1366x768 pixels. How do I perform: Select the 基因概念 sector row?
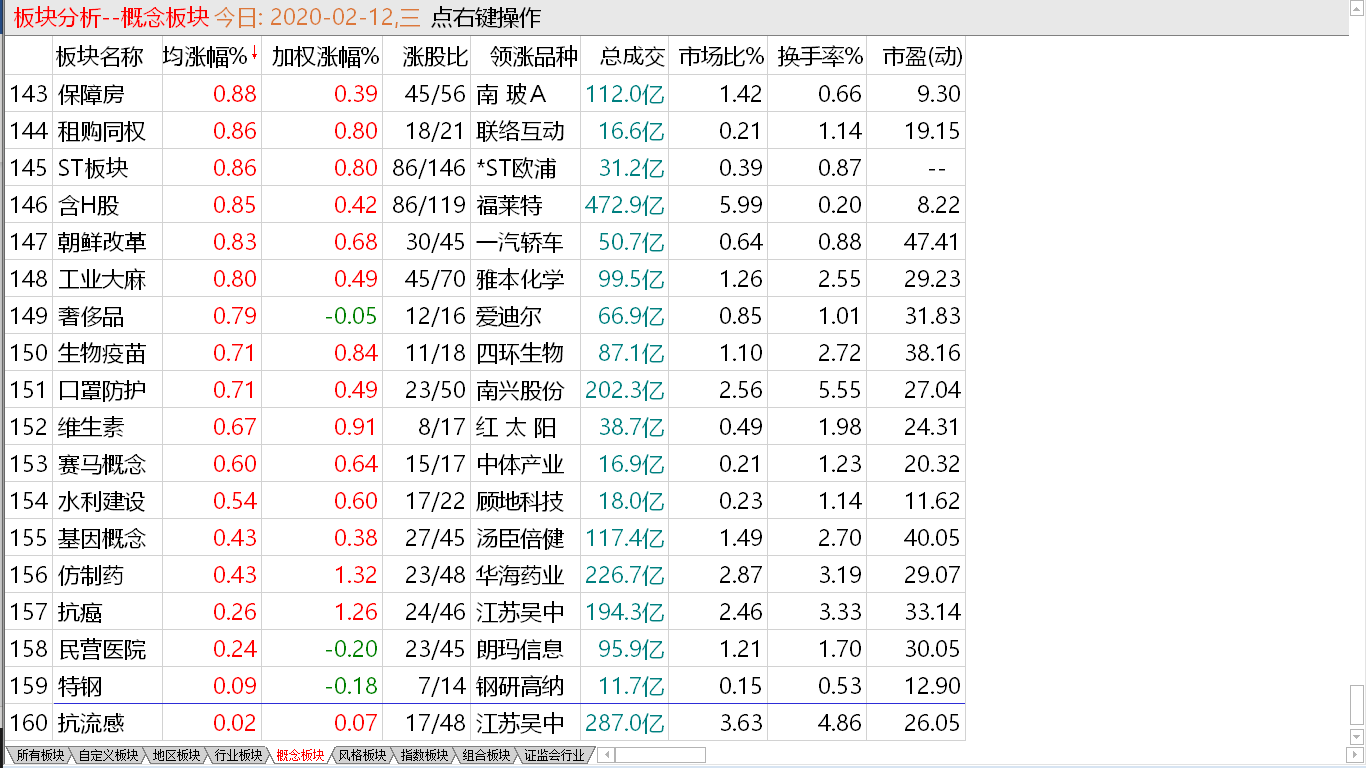[485, 538]
